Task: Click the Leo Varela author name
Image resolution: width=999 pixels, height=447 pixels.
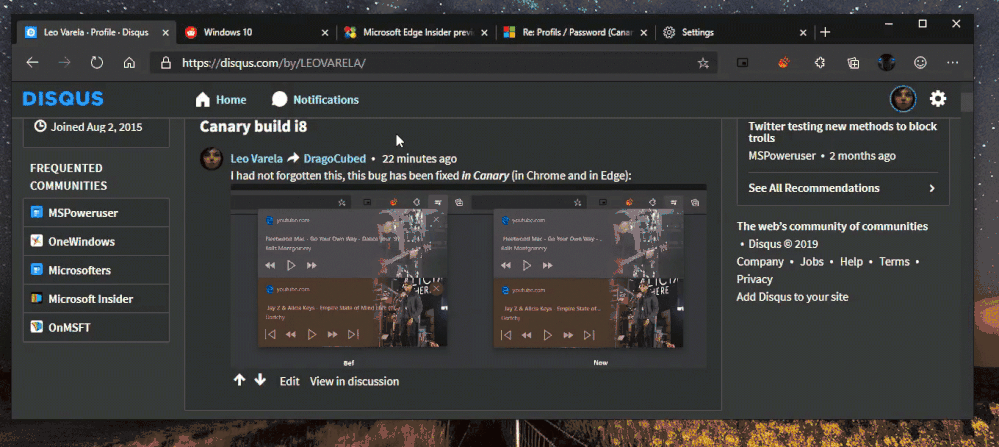Action: pos(256,159)
